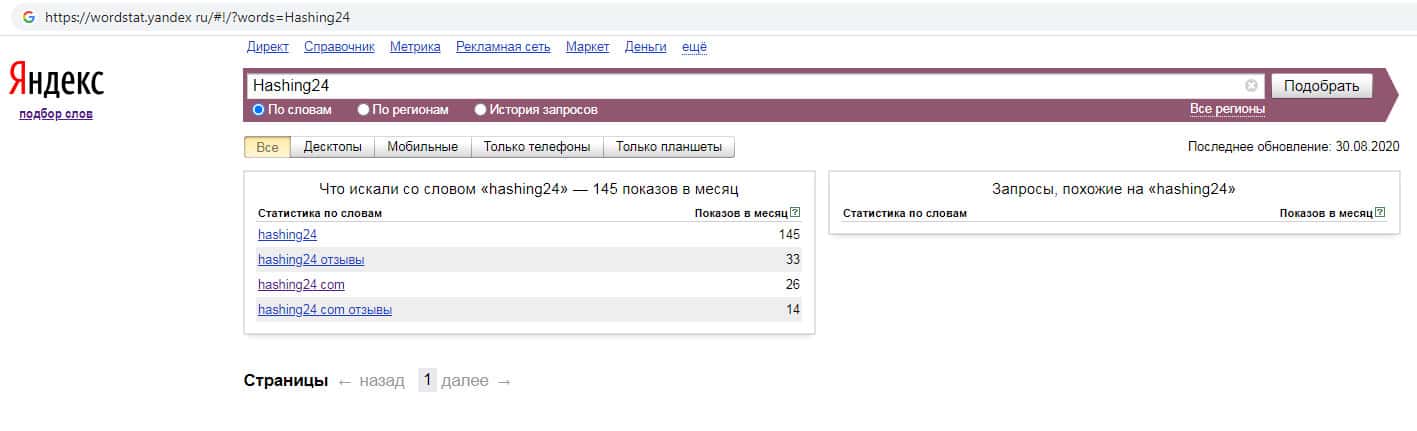The width and height of the screenshot is (1417, 431).
Task: Open the 'hashing24 отзывы' keyword link
Action: (x=311, y=260)
